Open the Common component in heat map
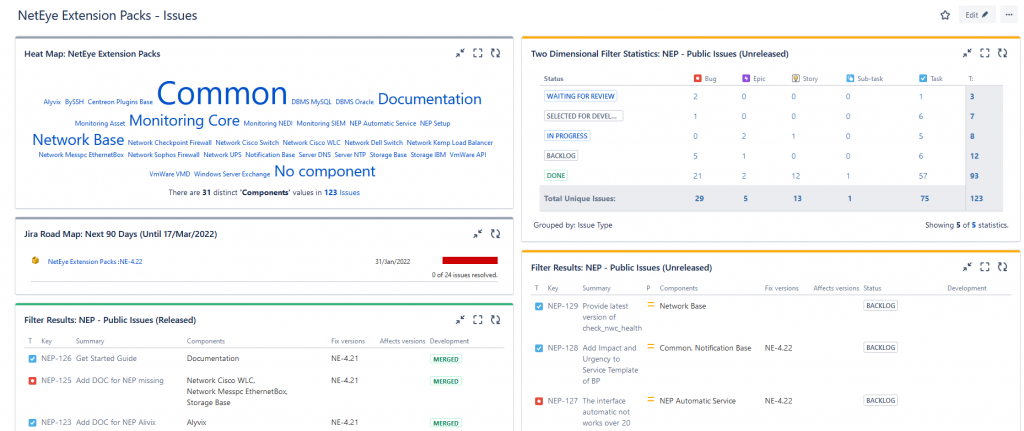 (x=222, y=94)
